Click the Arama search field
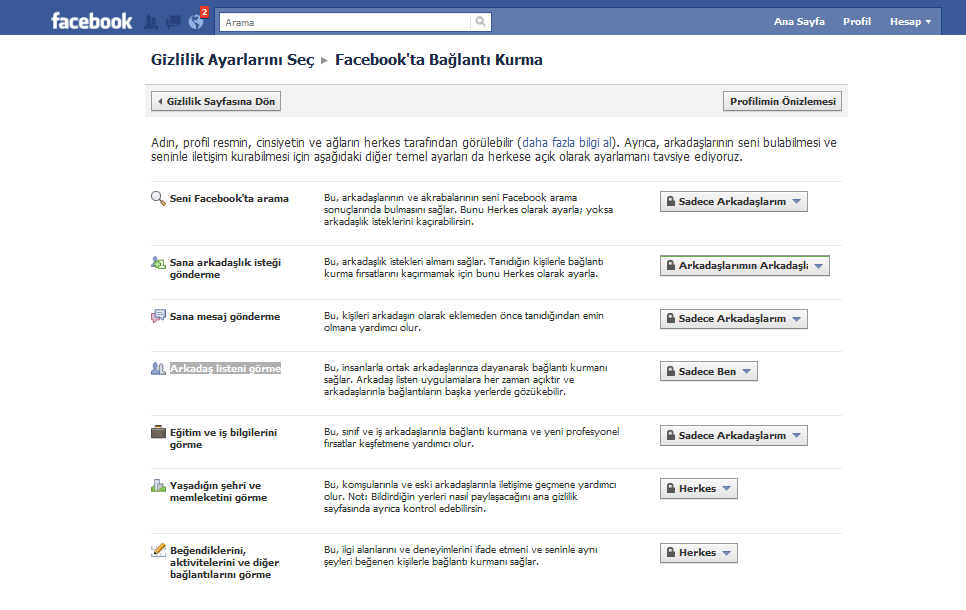966x610 pixels. (345, 22)
